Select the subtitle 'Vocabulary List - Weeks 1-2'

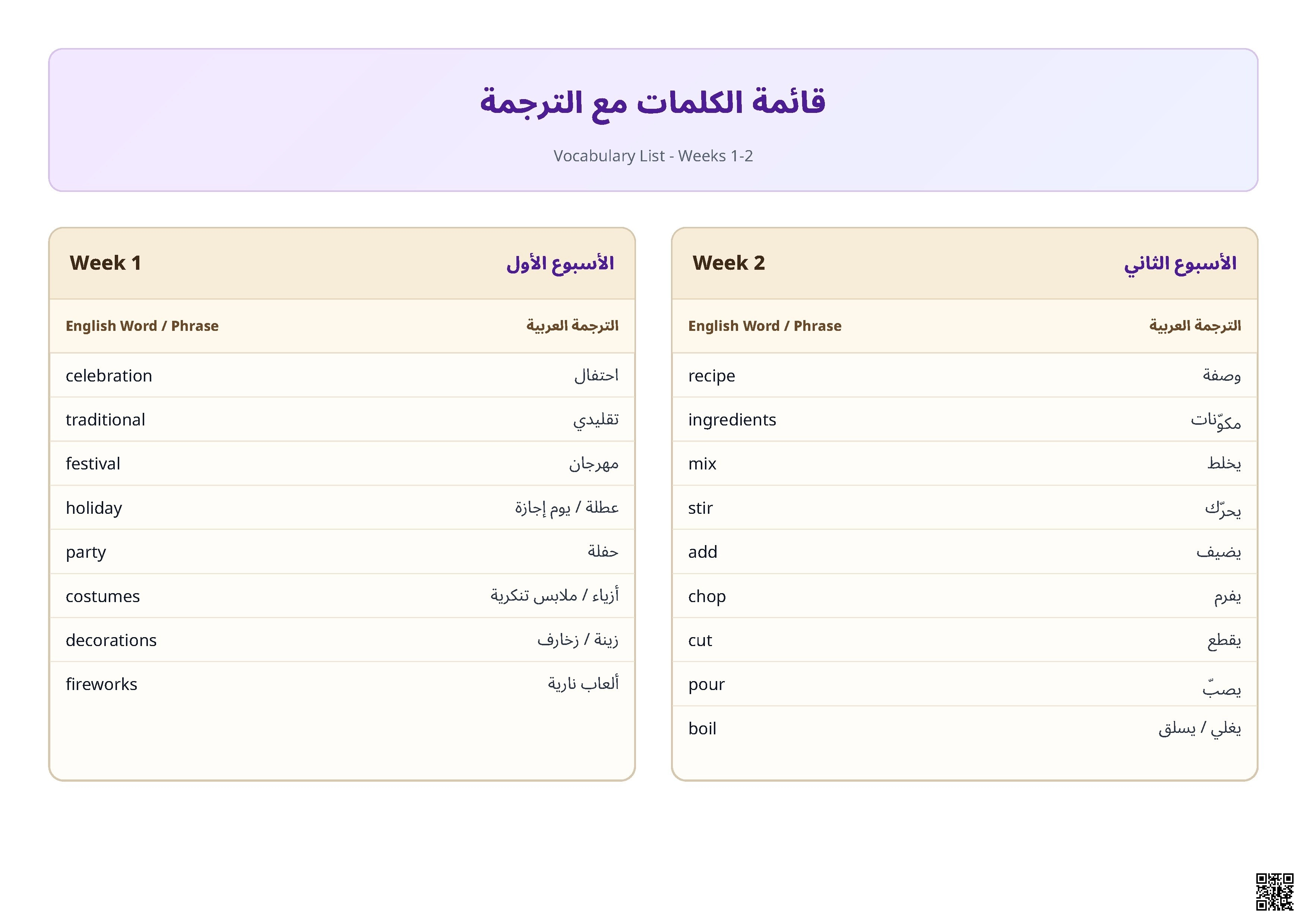tap(653, 156)
